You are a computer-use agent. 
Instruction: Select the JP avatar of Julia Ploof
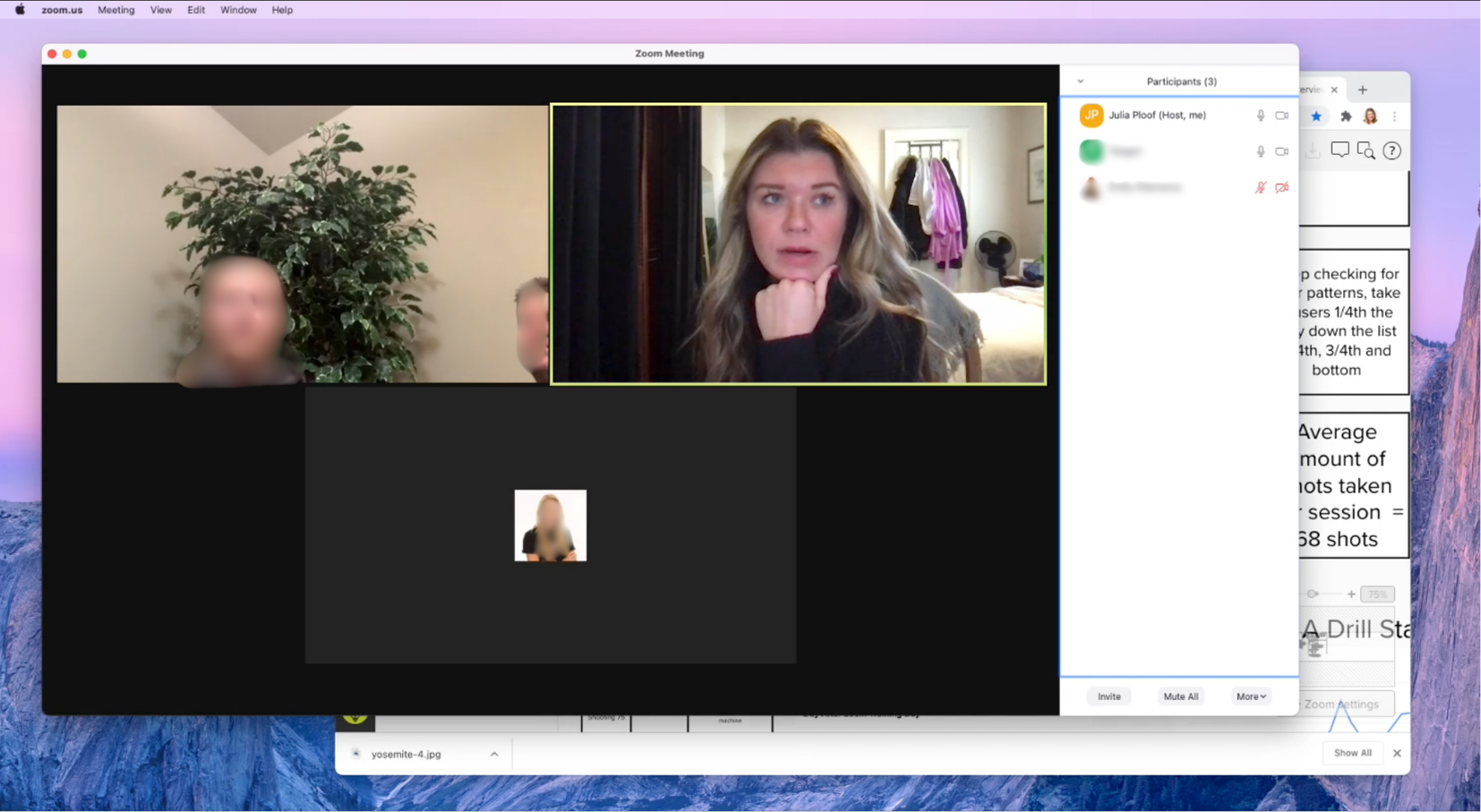(1091, 115)
